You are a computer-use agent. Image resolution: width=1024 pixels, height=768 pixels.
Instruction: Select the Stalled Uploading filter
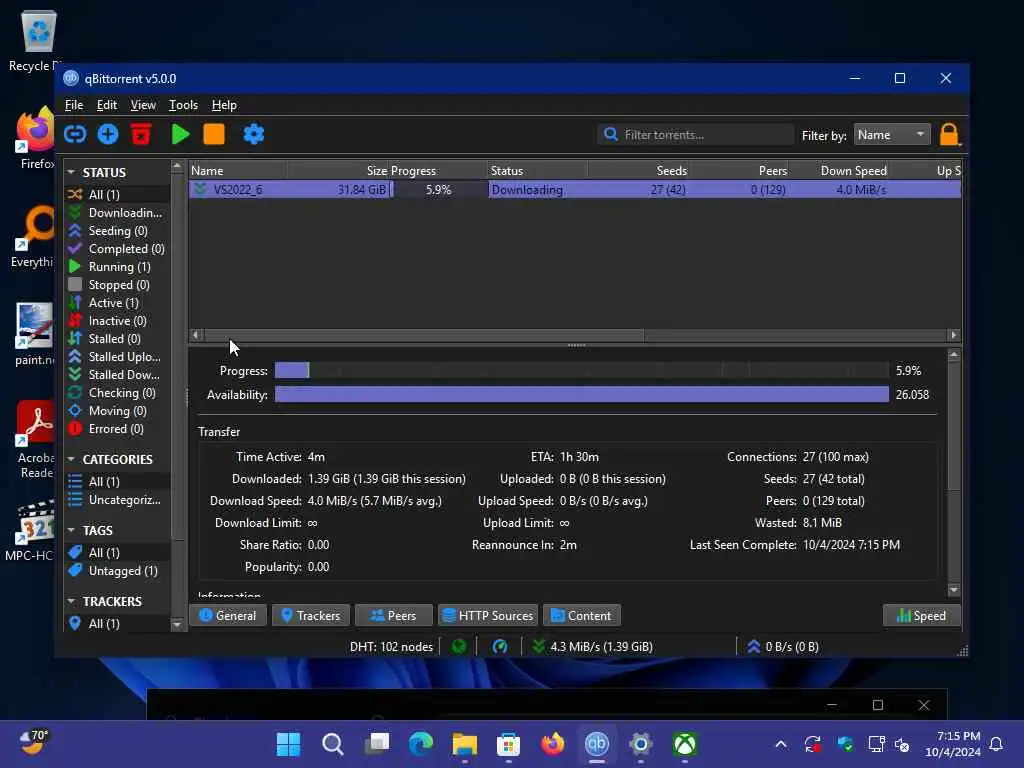click(x=118, y=357)
